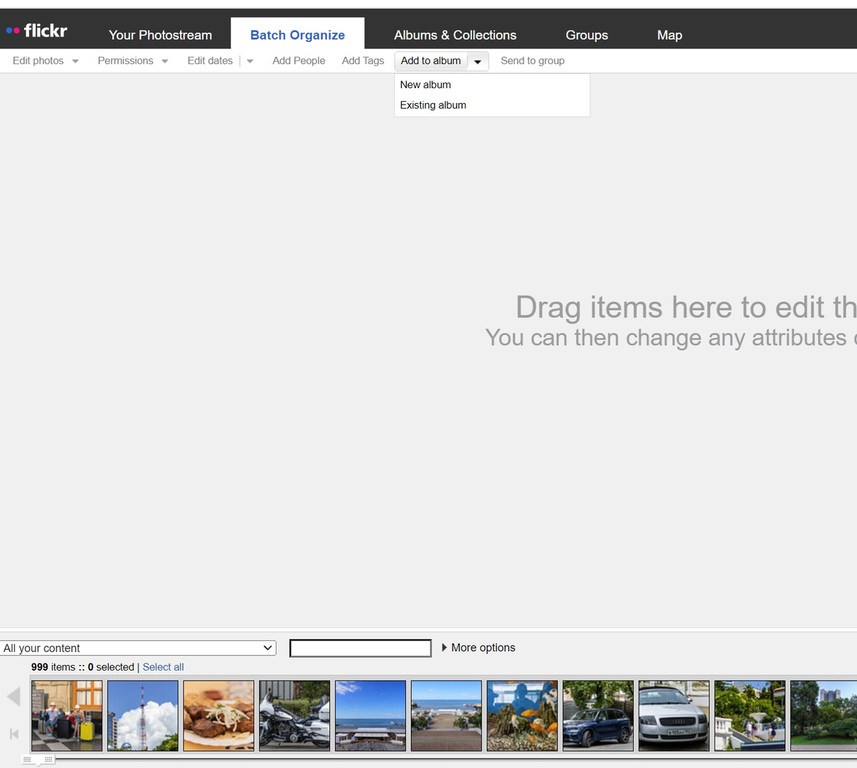Image resolution: width=857 pixels, height=768 pixels.
Task: Go to the Groups tab
Action: pos(587,35)
